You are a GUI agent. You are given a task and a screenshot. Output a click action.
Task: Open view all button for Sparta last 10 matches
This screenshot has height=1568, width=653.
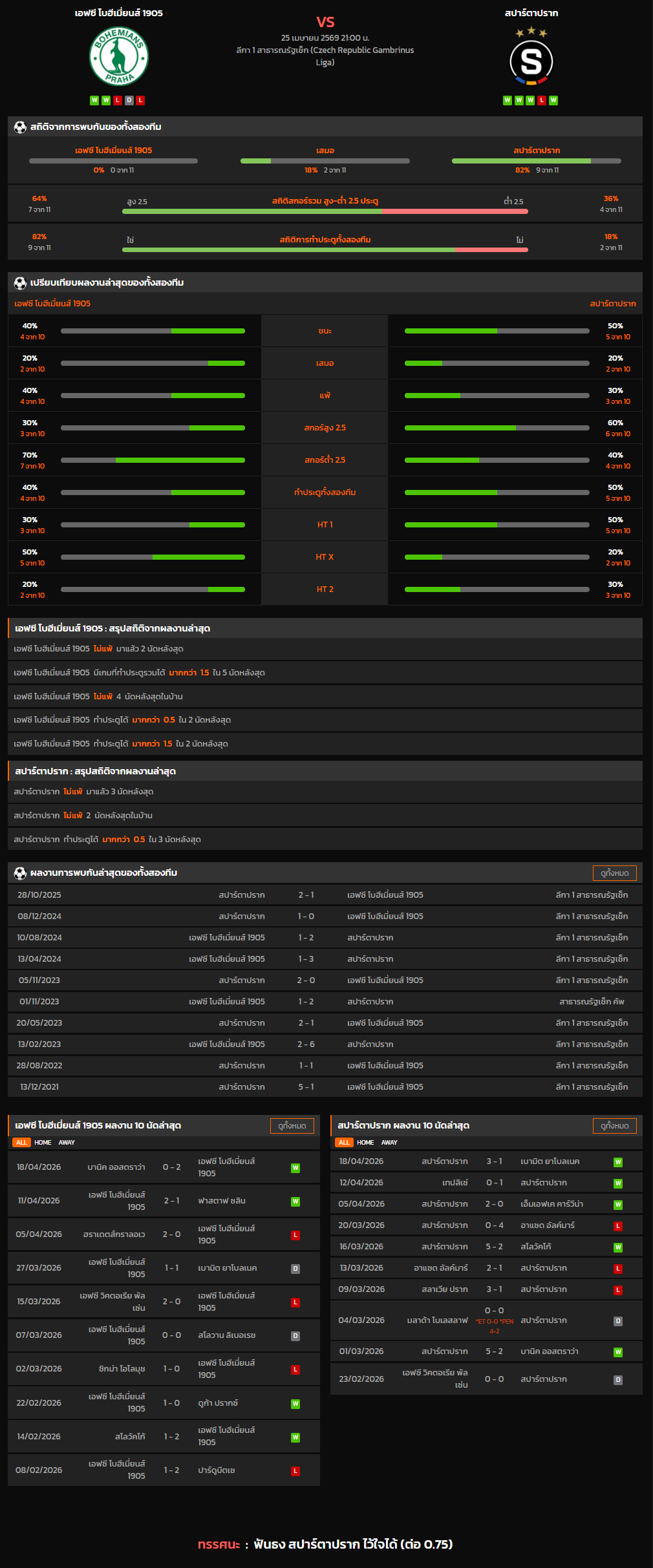pyautogui.click(x=614, y=1126)
